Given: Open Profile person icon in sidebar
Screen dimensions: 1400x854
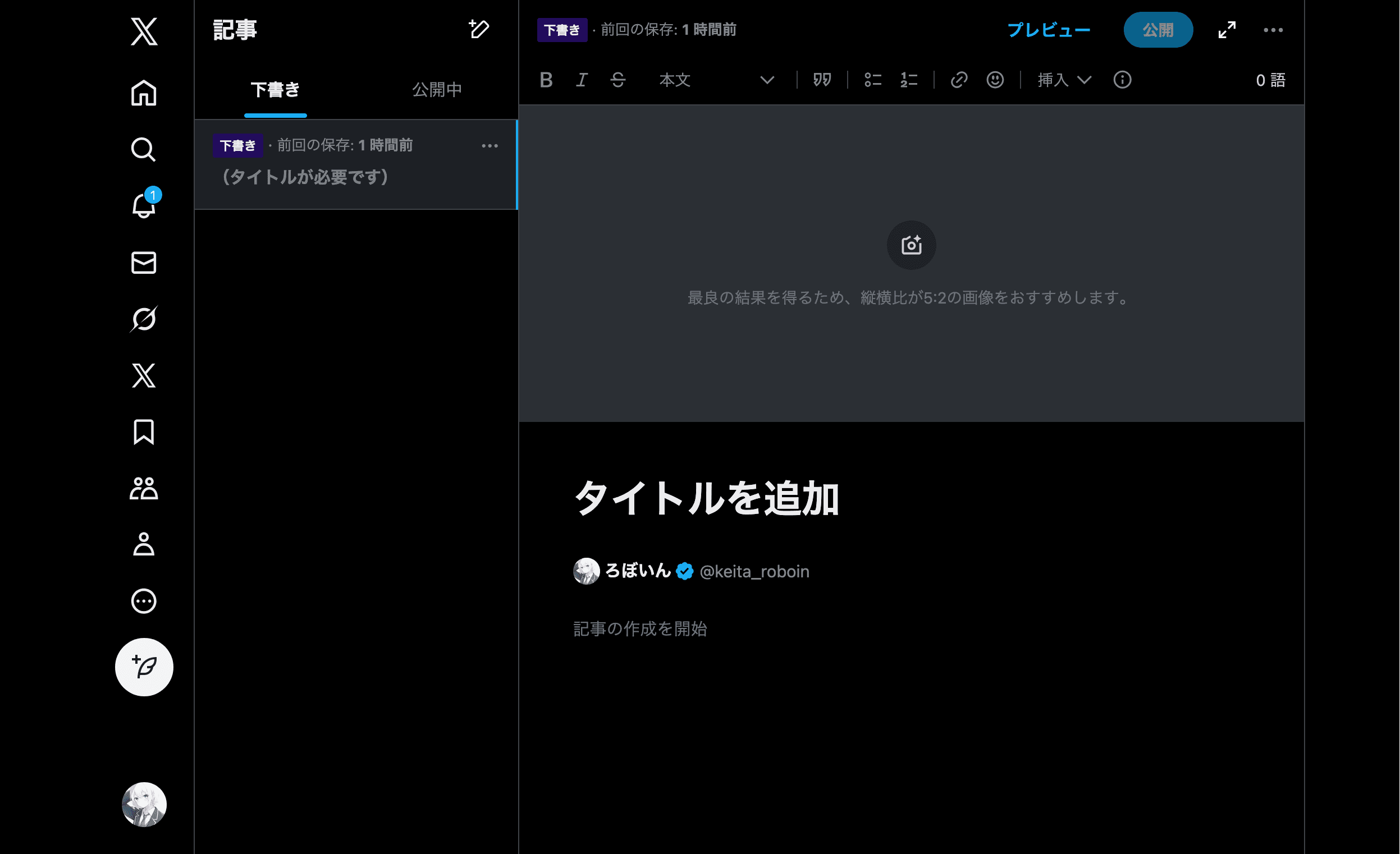Looking at the screenshot, I should click(144, 544).
